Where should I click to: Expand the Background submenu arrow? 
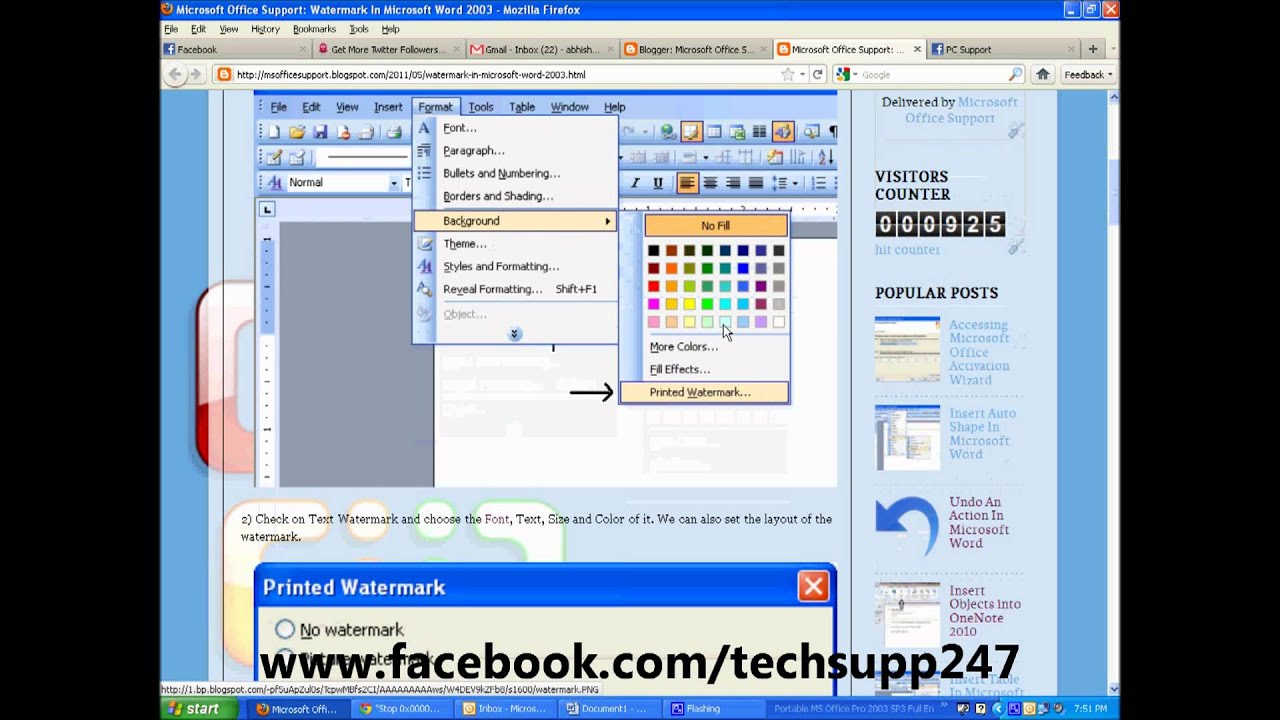click(x=607, y=221)
